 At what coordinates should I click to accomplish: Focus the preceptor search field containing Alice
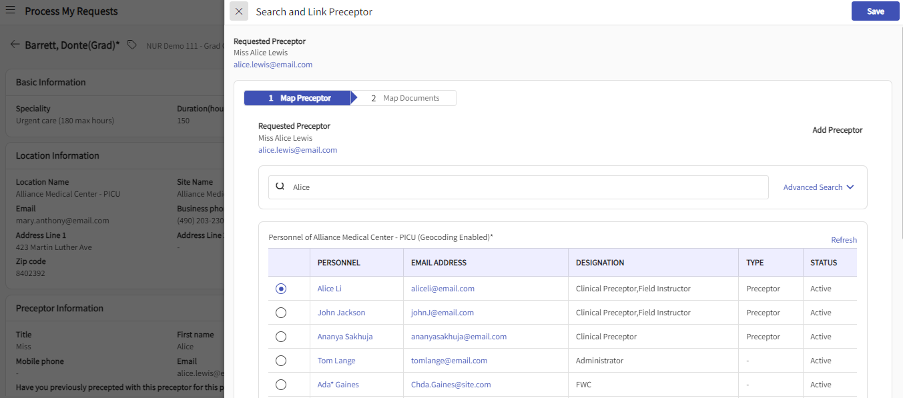click(518, 187)
